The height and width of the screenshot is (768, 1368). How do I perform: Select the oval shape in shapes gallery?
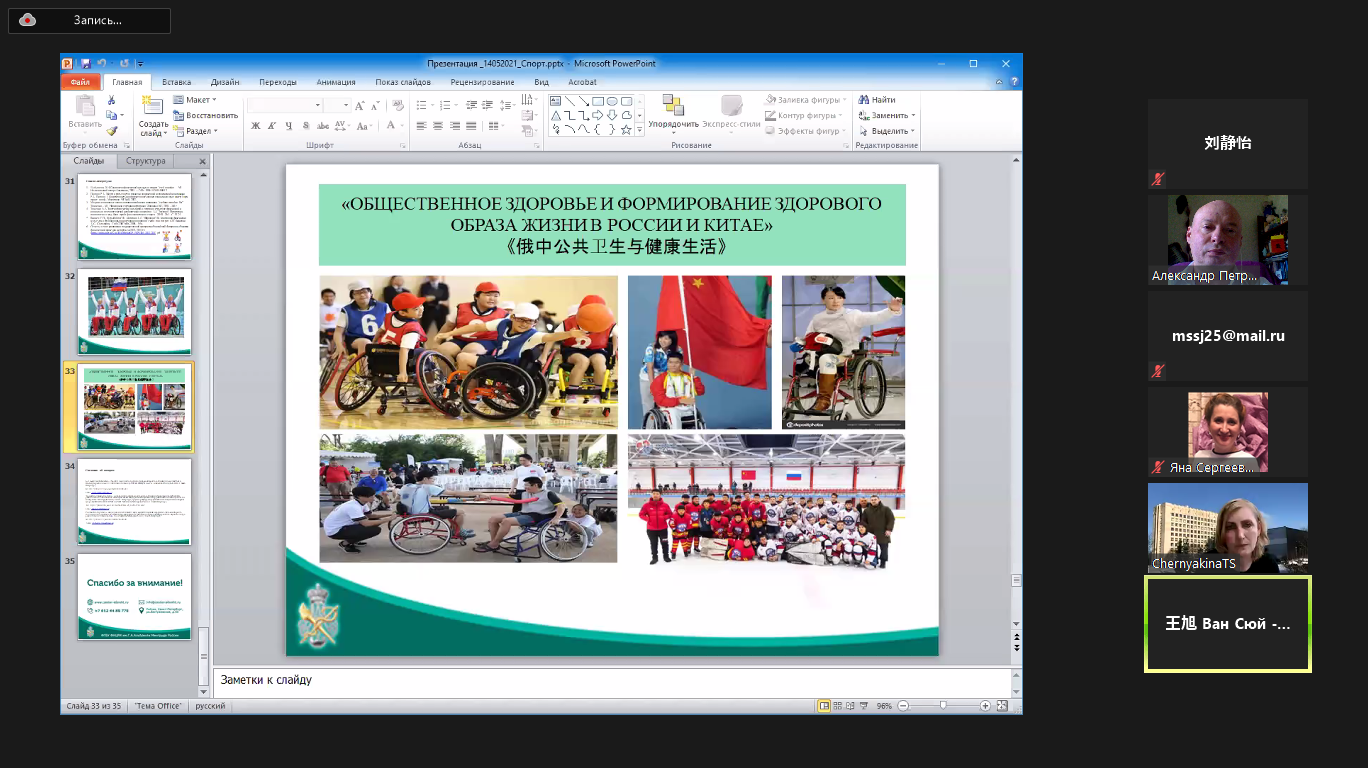[612, 101]
